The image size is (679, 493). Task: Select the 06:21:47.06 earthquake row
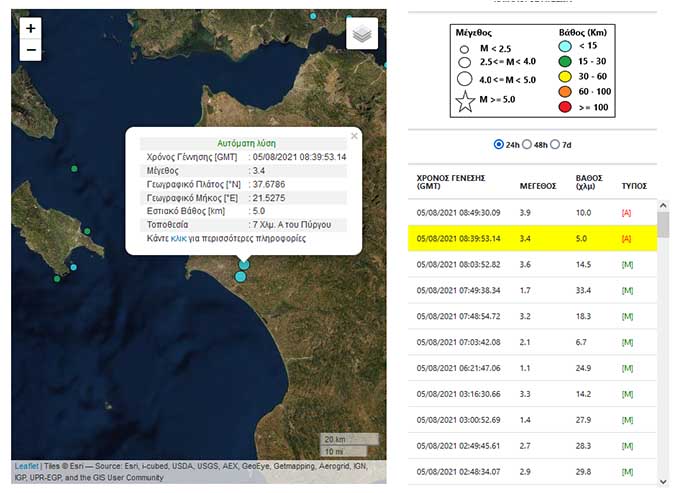click(x=532, y=368)
